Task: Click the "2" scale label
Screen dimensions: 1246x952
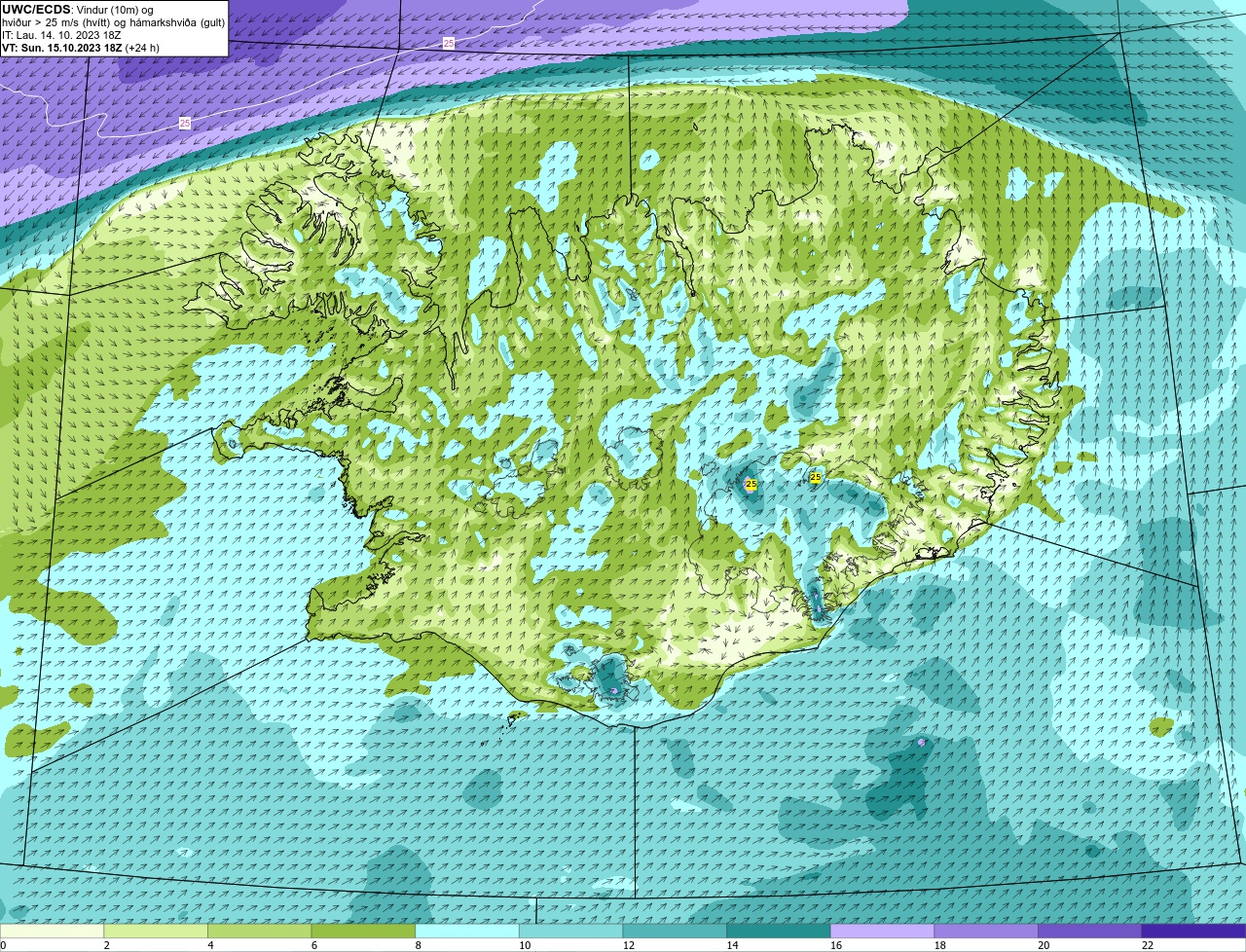Action: point(106,945)
